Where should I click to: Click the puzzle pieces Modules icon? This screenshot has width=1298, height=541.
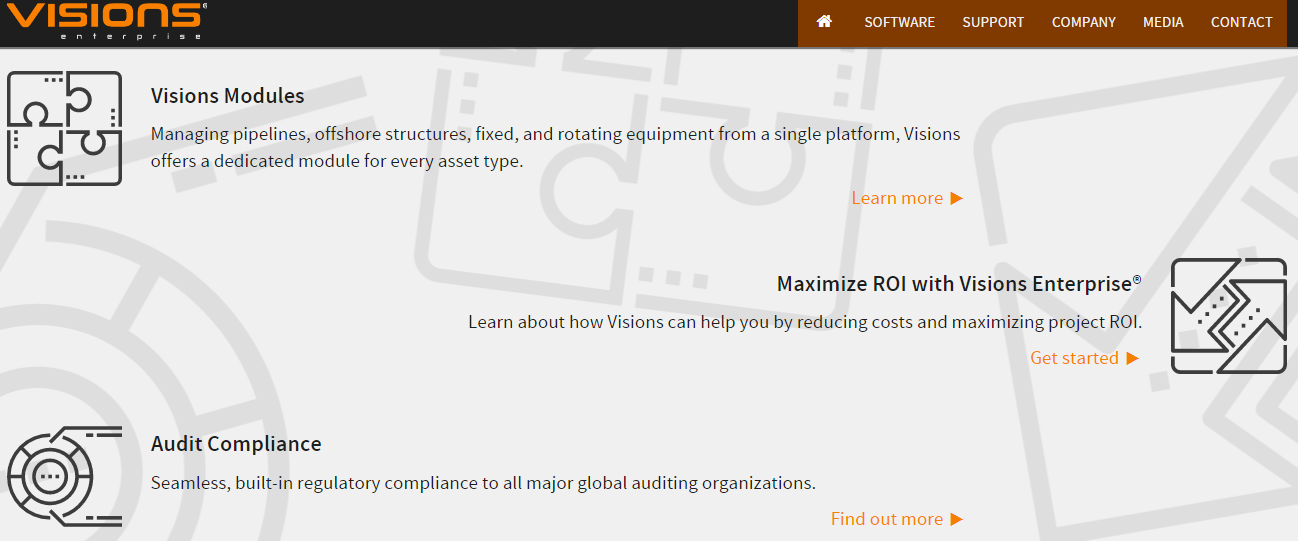65,128
